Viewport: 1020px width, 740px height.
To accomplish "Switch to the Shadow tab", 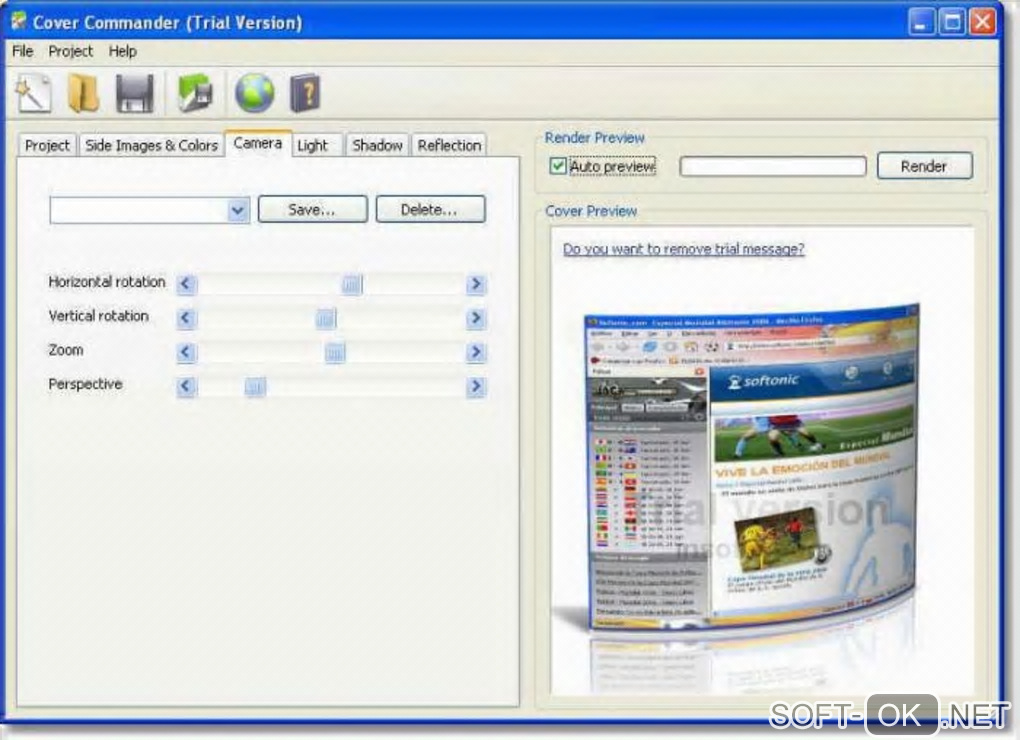I will [377, 145].
